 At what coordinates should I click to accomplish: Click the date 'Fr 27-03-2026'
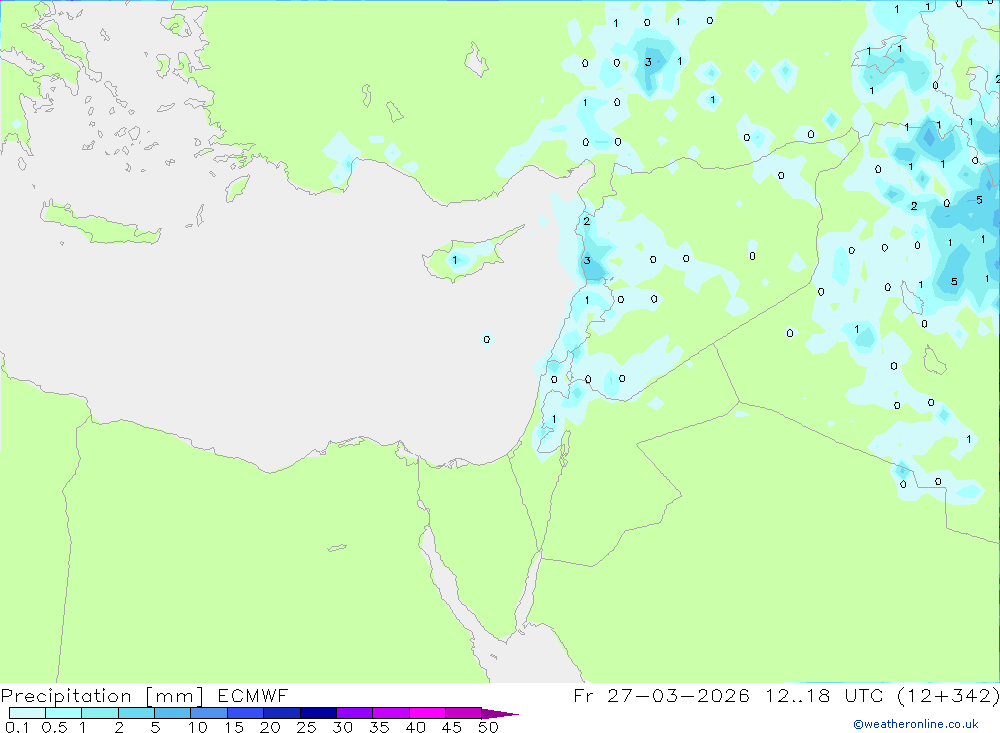(x=661, y=695)
